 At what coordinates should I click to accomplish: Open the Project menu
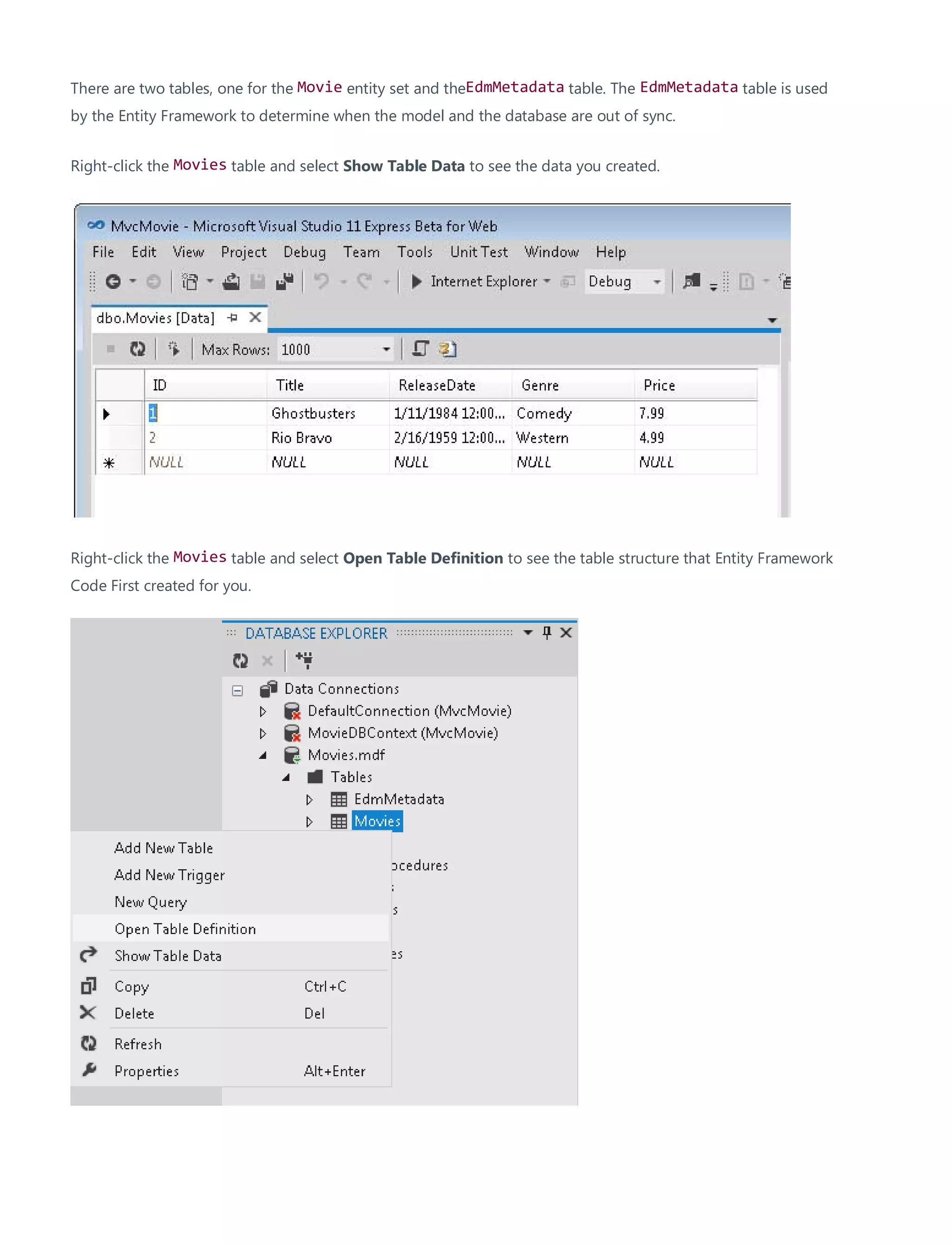[244, 252]
